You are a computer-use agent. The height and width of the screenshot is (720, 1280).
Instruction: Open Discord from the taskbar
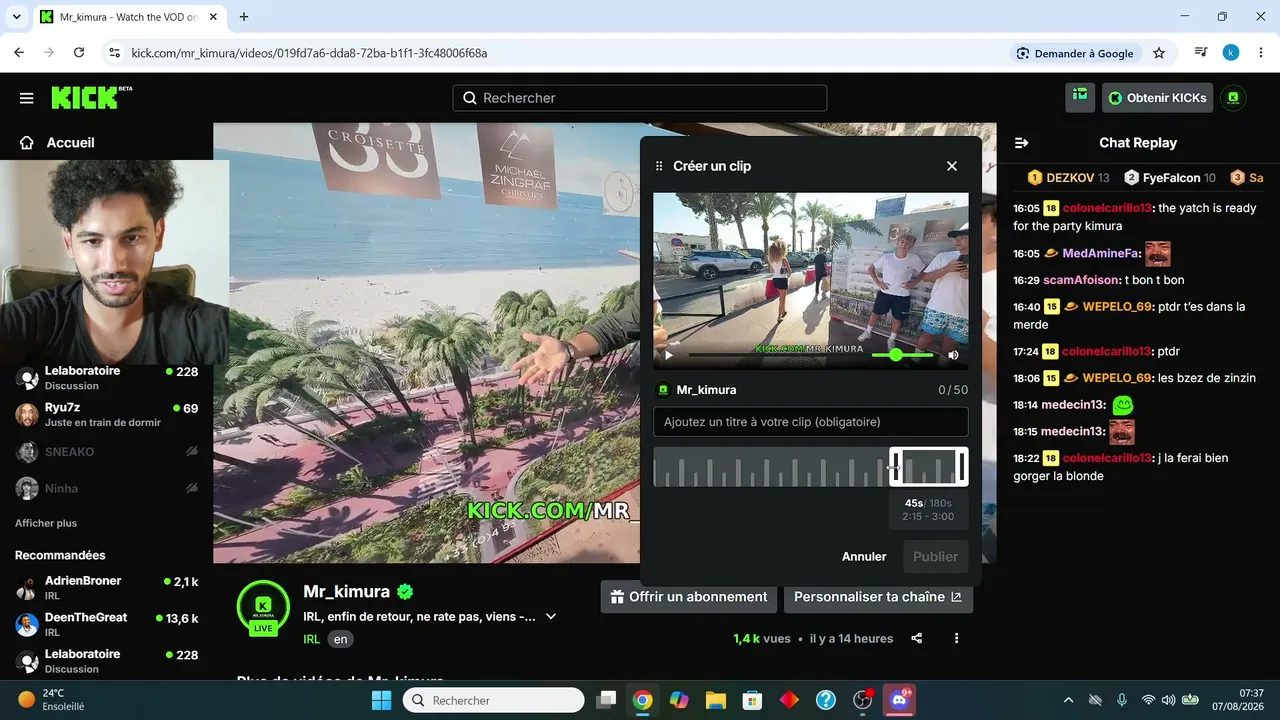click(x=900, y=700)
